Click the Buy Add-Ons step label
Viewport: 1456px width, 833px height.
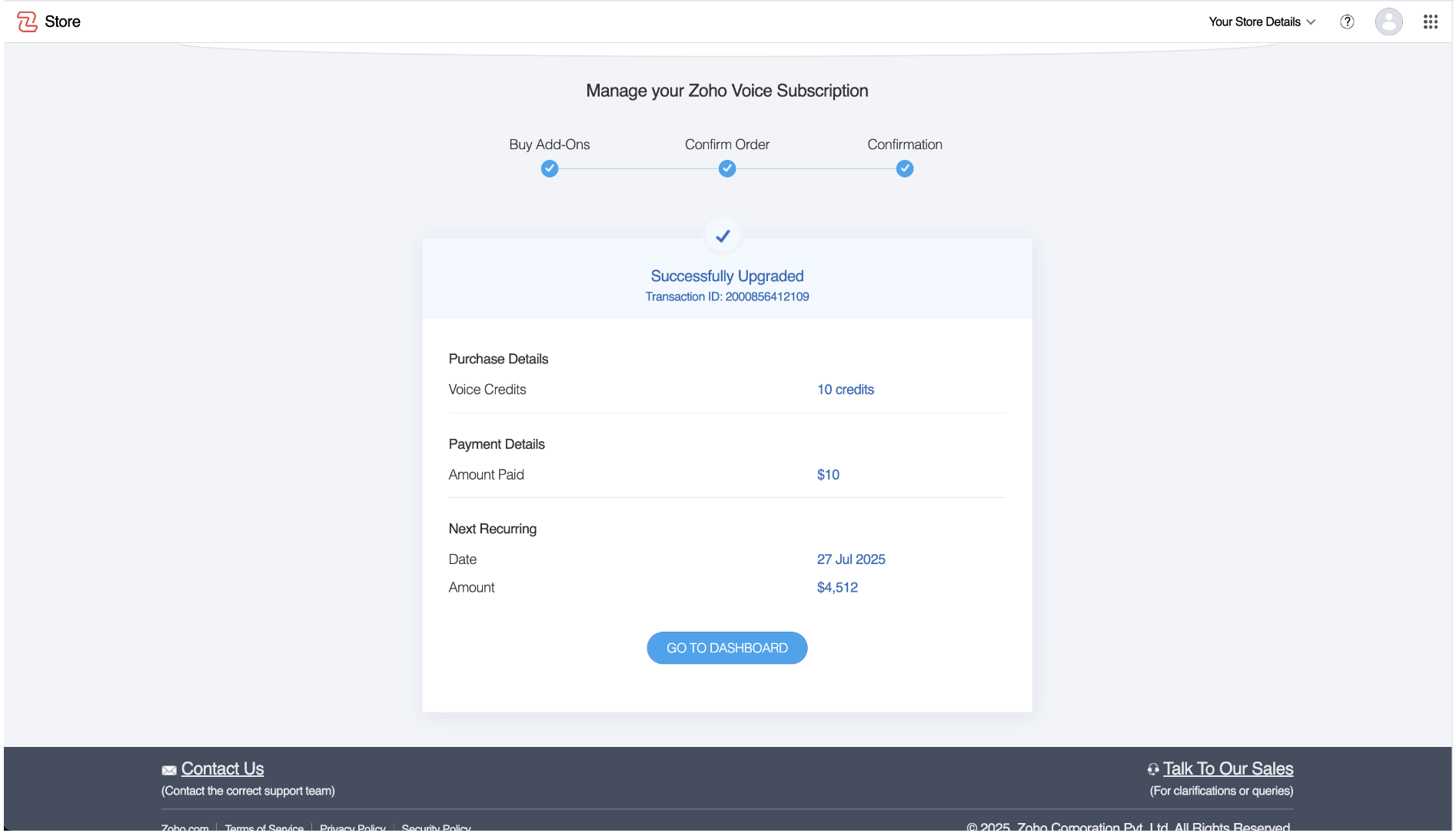(x=549, y=144)
